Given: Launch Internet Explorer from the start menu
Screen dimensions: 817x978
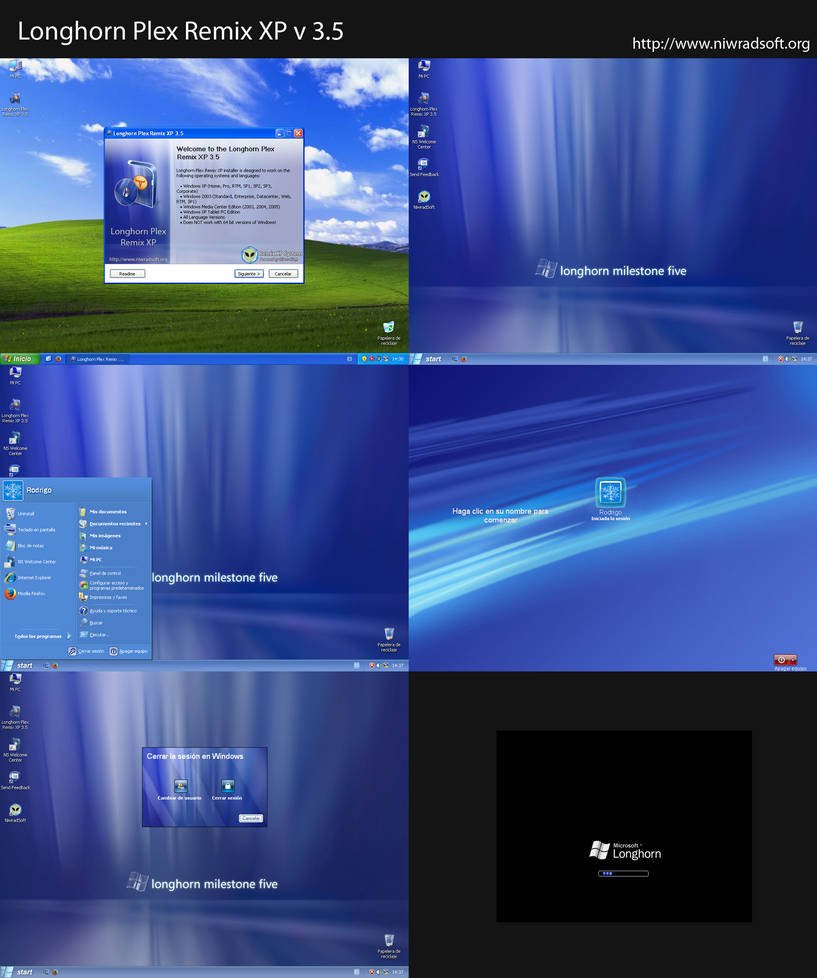Looking at the screenshot, I should coord(30,577).
